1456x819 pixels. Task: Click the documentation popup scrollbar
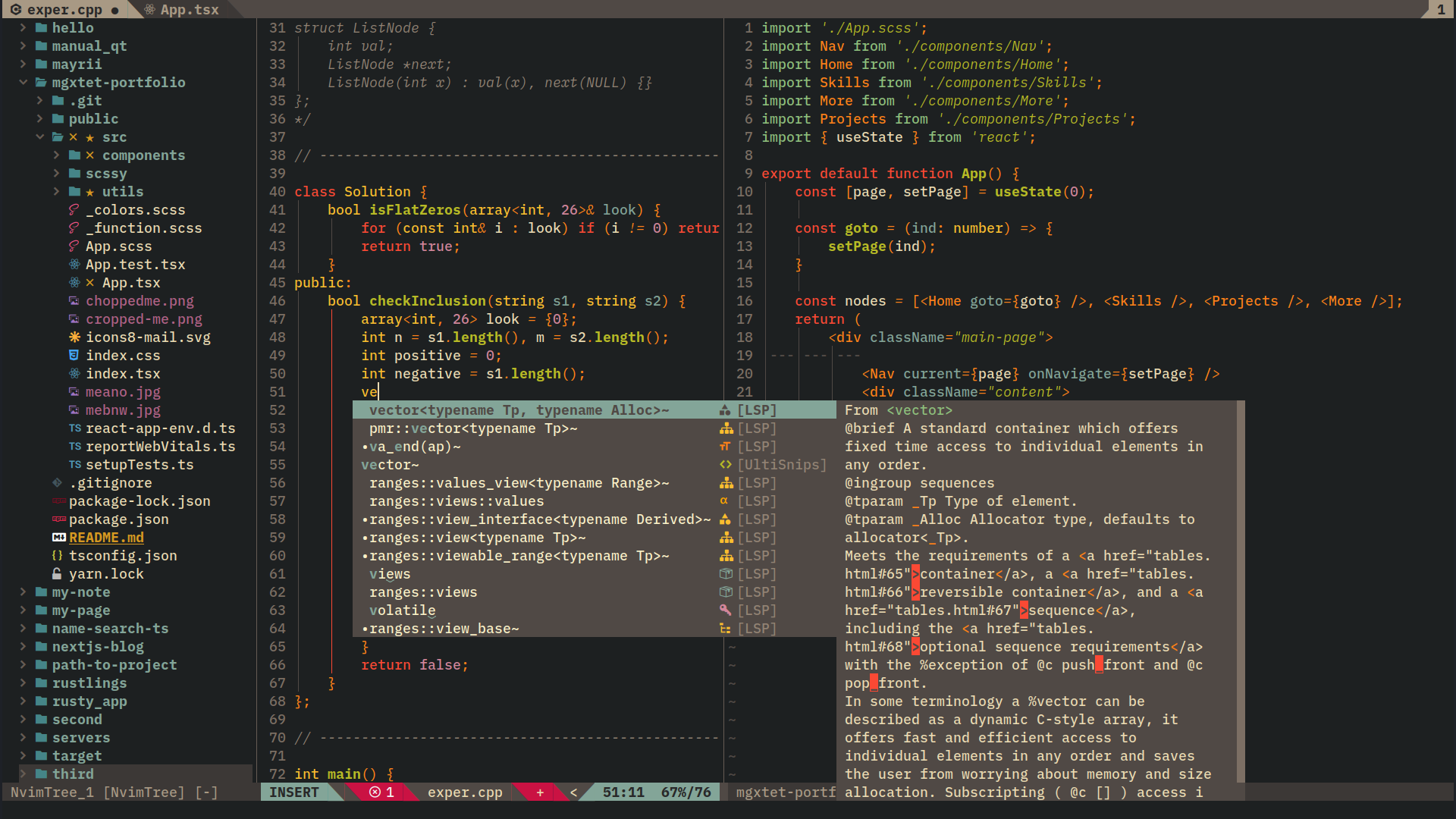[x=1241, y=591]
